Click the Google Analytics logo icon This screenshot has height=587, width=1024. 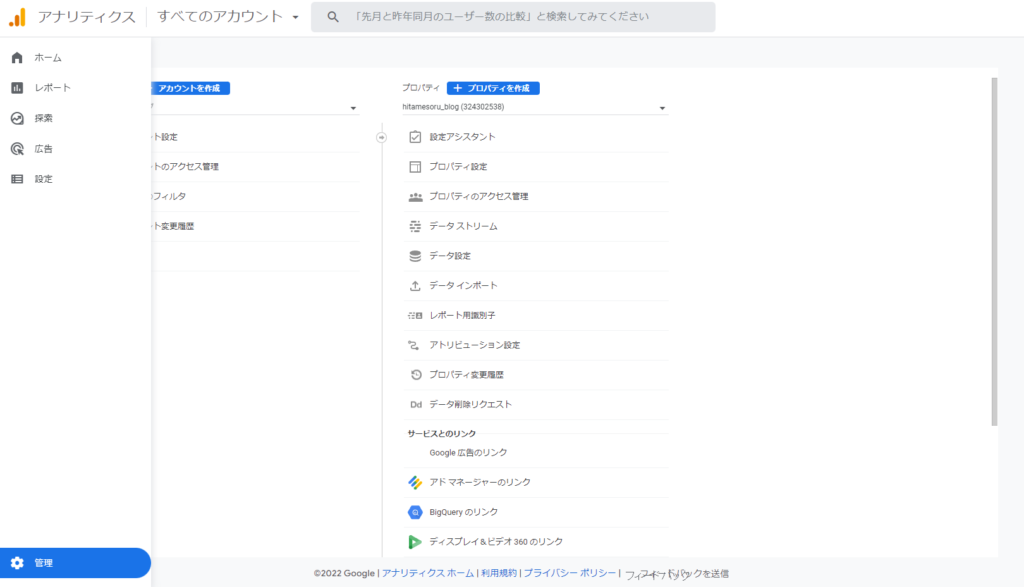click(17, 17)
